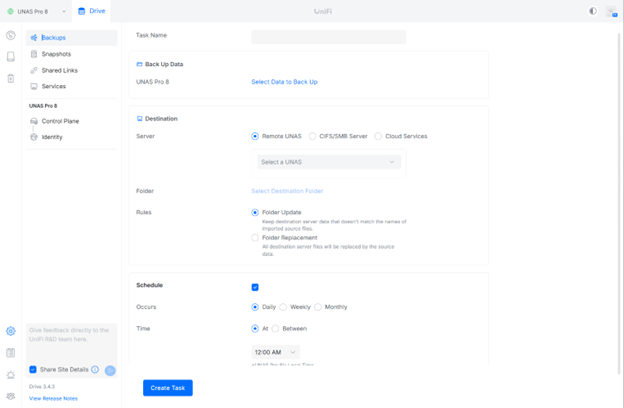
Task: Click the feedback text area
Action: tap(72, 342)
